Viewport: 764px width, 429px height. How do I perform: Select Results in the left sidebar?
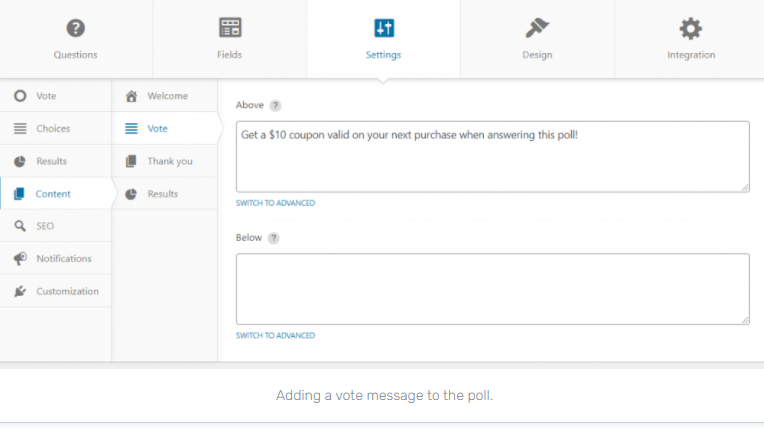[x=52, y=161]
